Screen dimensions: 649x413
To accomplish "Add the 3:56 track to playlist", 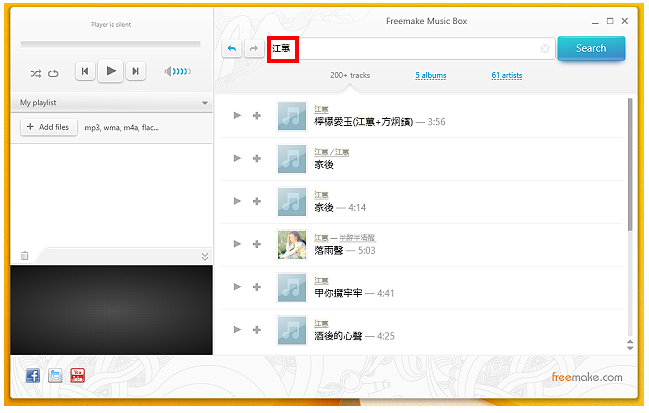I will [x=257, y=115].
